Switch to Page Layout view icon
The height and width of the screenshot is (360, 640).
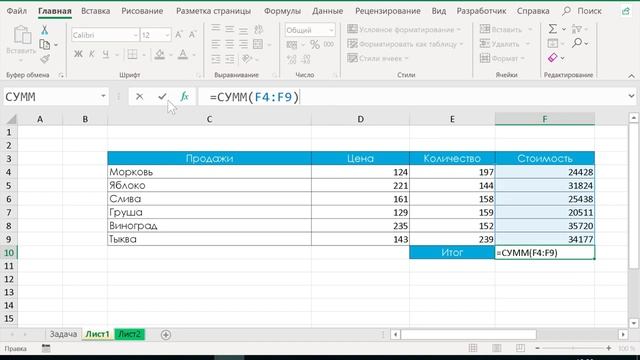tap(496, 348)
